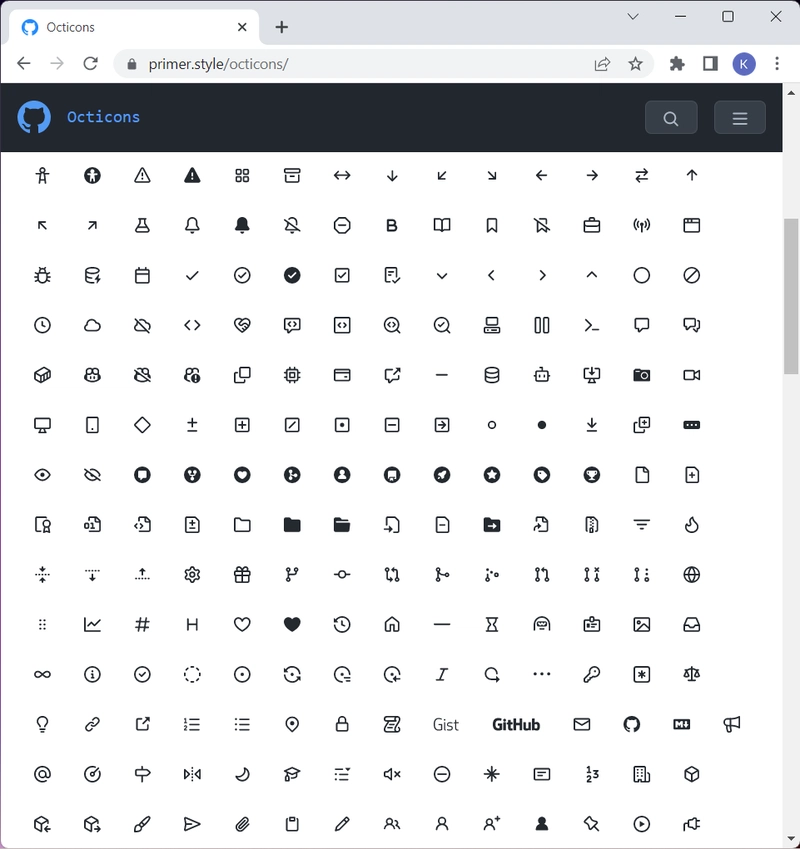
Task: Select the gear settings icon
Action: click(x=192, y=574)
